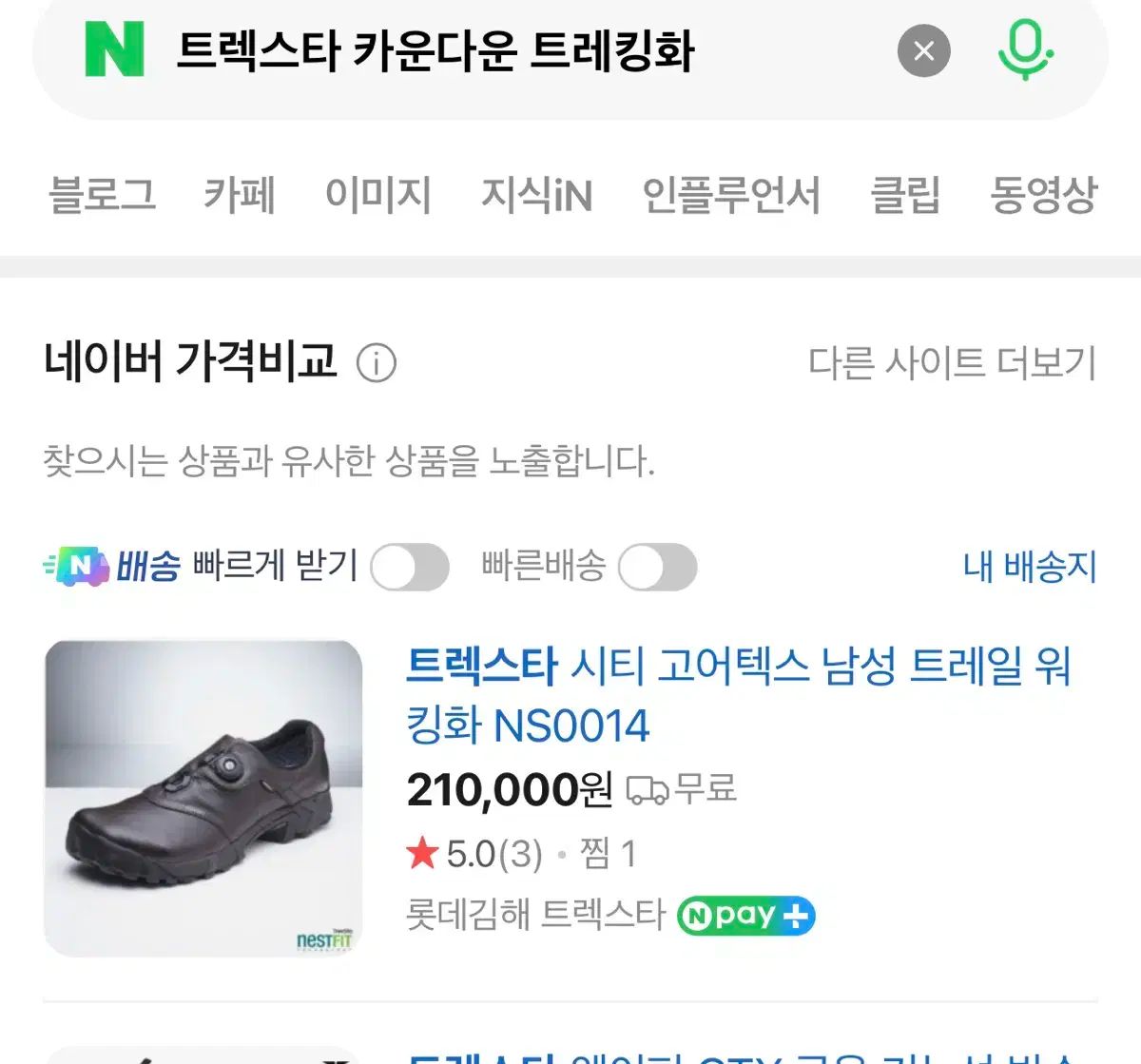The height and width of the screenshot is (1064, 1141).
Task: Open 다른 사이트 더보기
Action: 953,361
